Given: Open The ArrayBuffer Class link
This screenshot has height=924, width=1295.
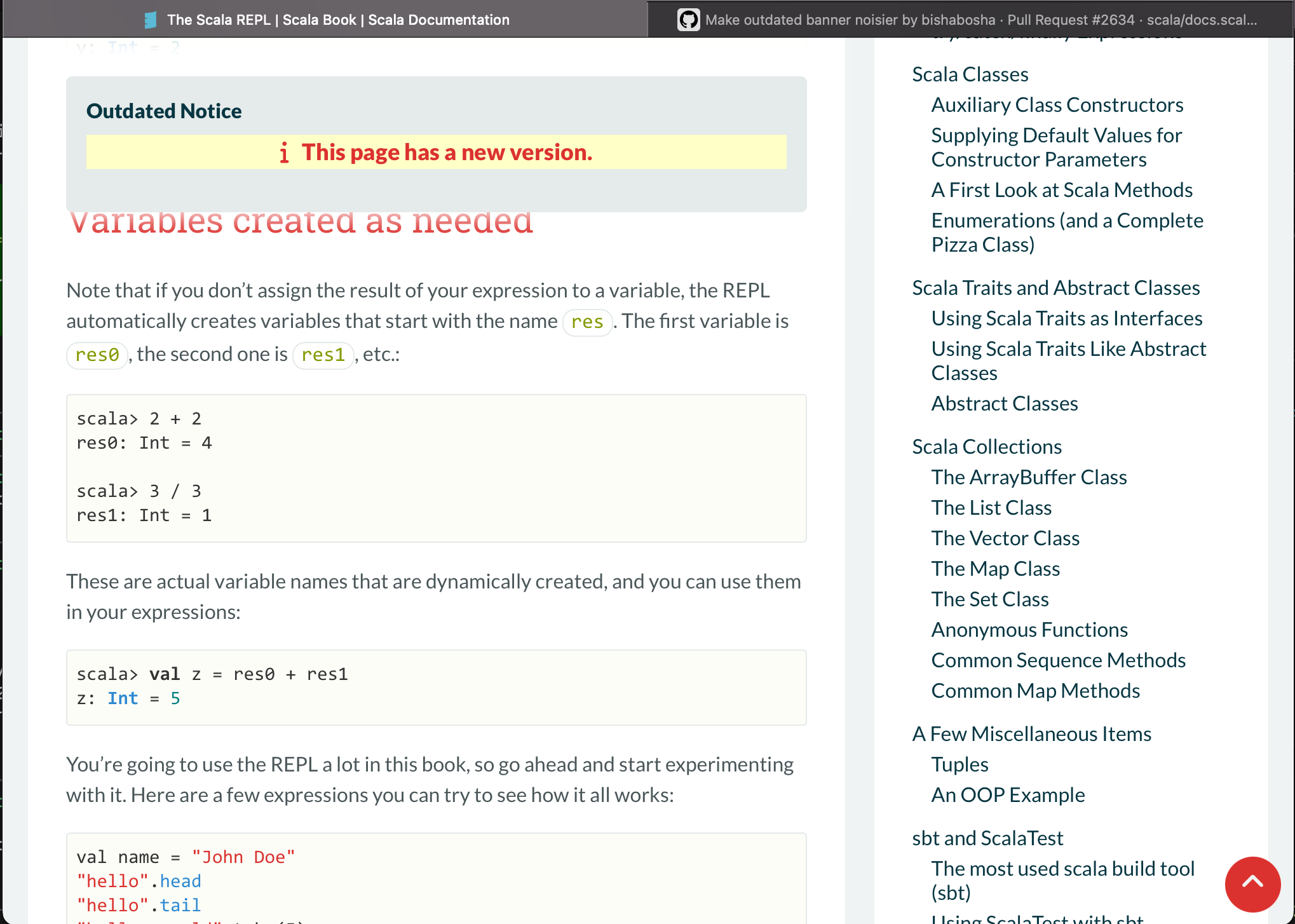Looking at the screenshot, I should click(x=1029, y=477).
